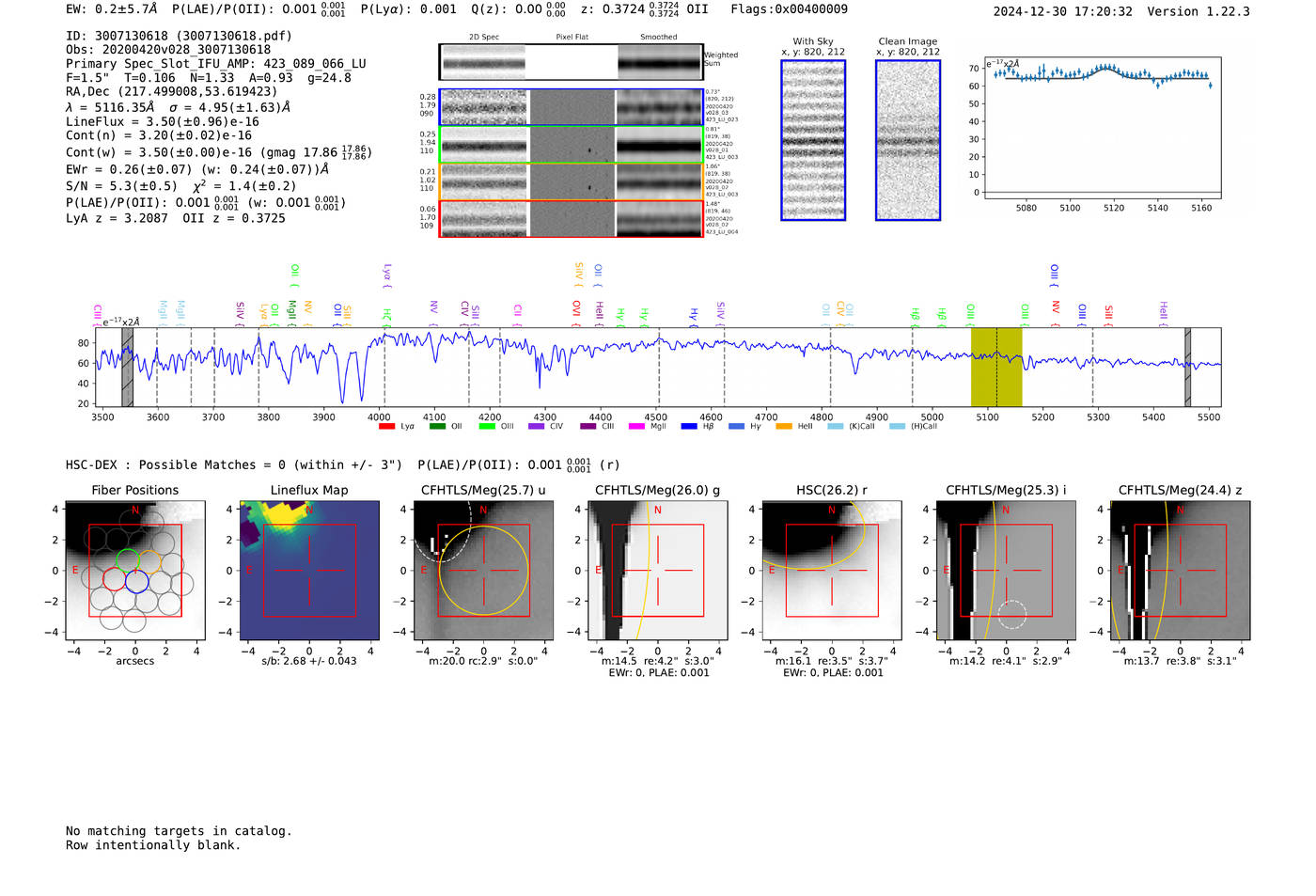Click the yellow highlighted band in the spectrum

coord(996,367)
